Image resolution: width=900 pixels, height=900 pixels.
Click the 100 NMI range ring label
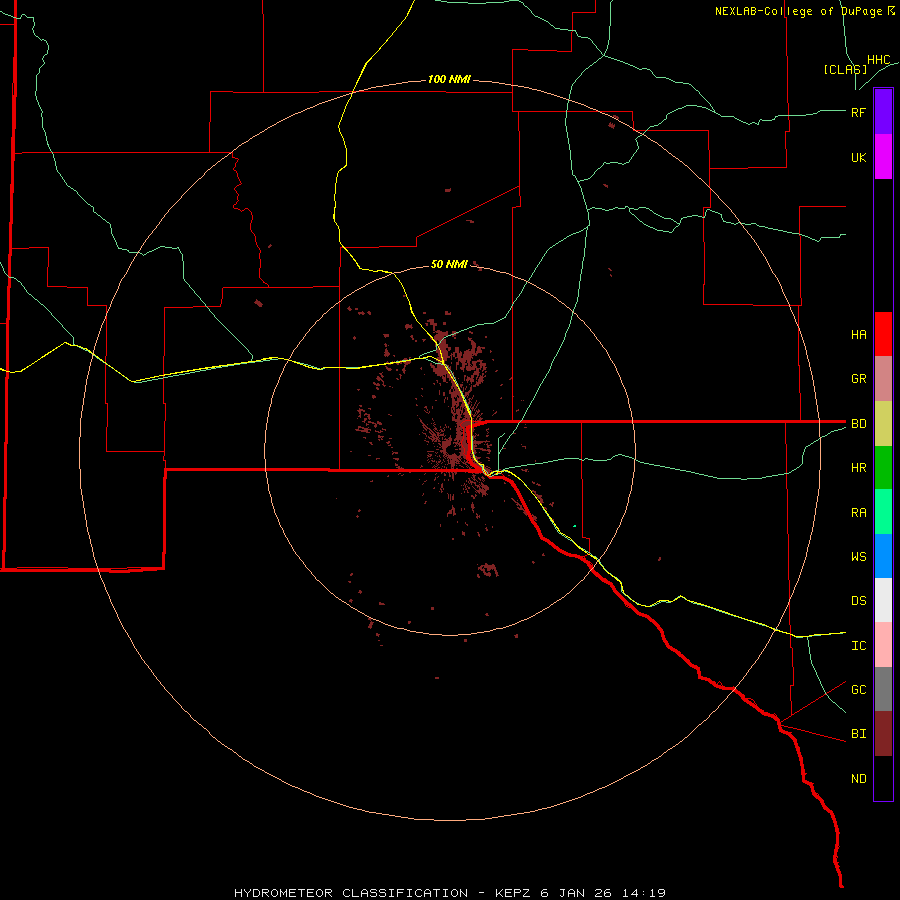tap(449, 79)
